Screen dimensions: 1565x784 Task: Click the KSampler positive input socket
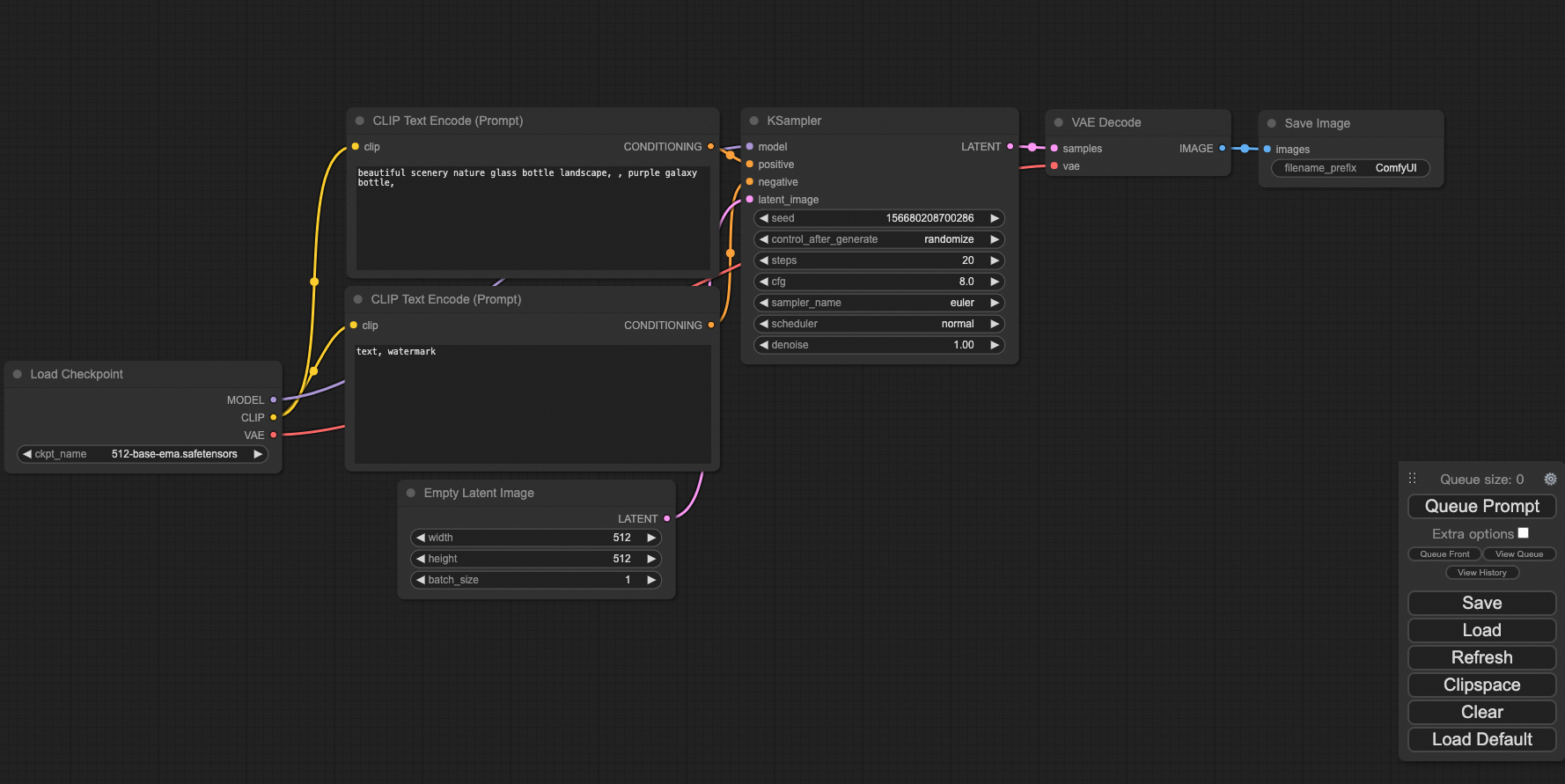click(x=750, y=165)
